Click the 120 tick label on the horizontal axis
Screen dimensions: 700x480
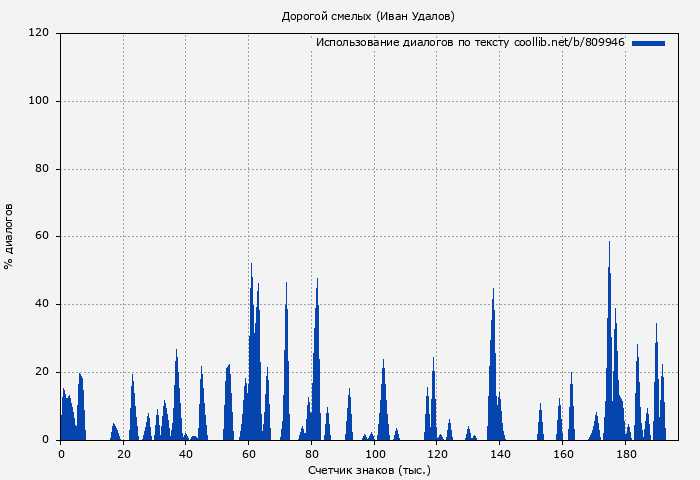(x=438, y=453)
